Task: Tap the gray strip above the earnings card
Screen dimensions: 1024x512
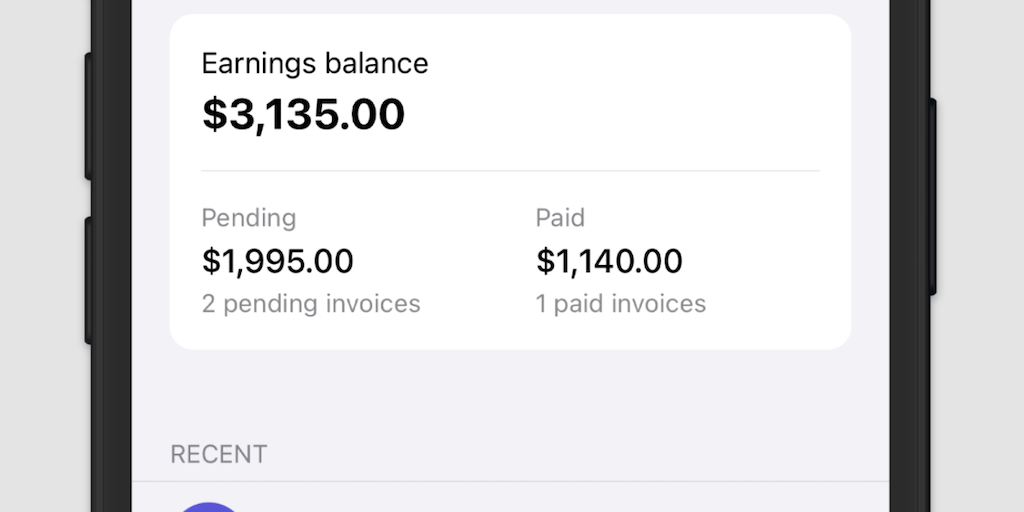Action: [x=510, y=6]
